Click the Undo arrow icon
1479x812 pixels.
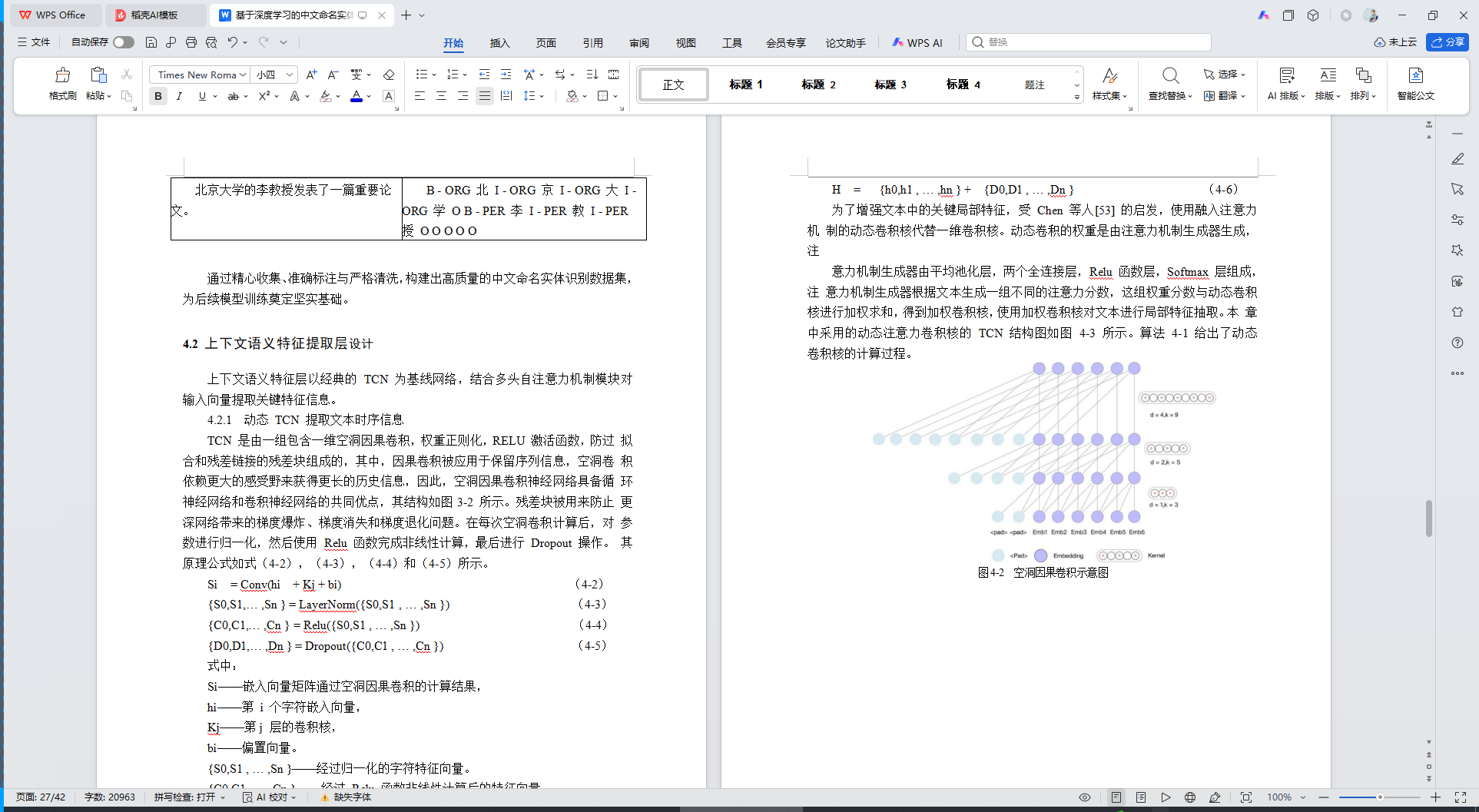pos(232,42)
